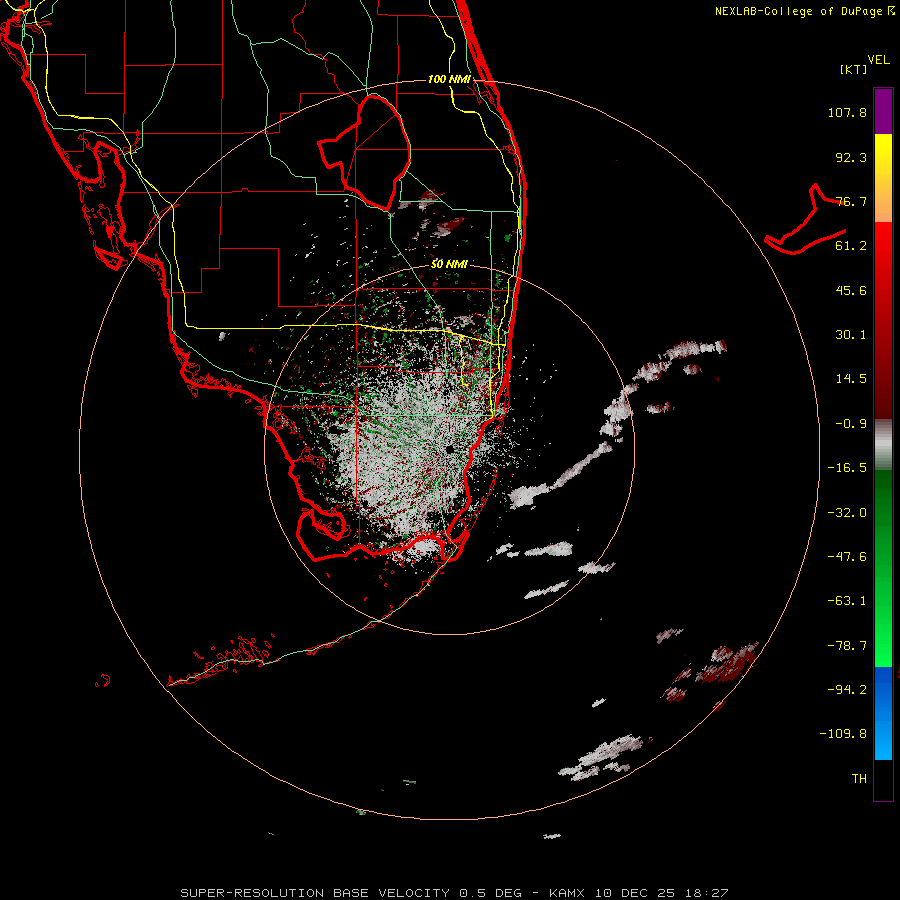Click the -78.7 velocity legend value
Screen dimensions: 900x900
[847, 646]
